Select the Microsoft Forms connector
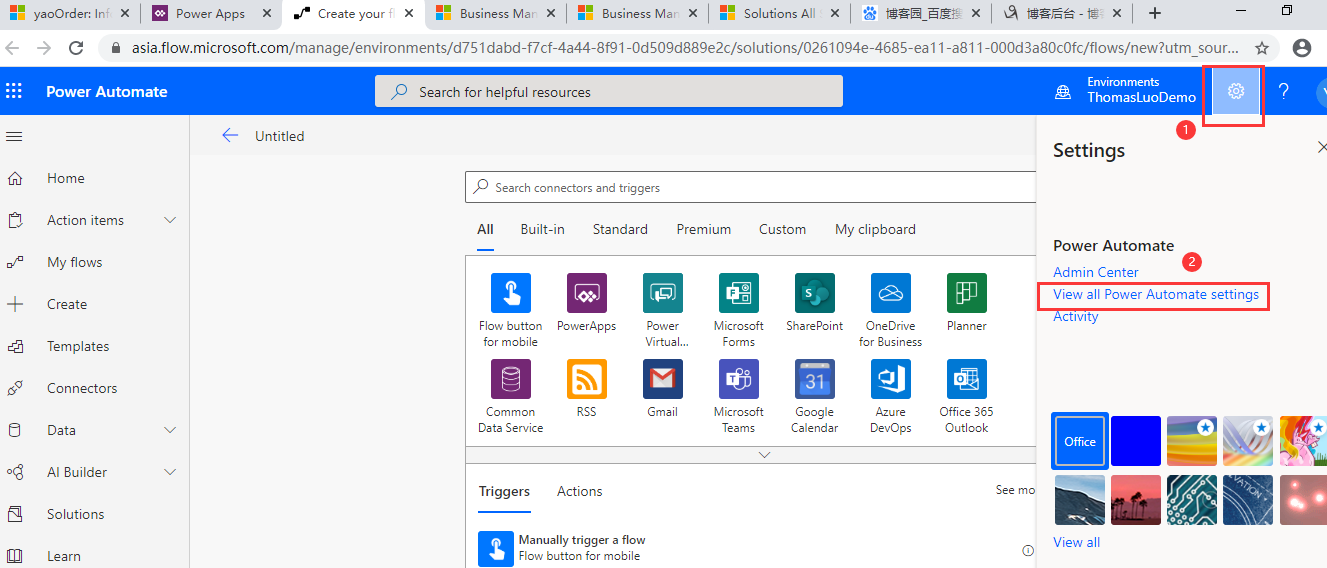1327x568 pixels. point(738,293)
